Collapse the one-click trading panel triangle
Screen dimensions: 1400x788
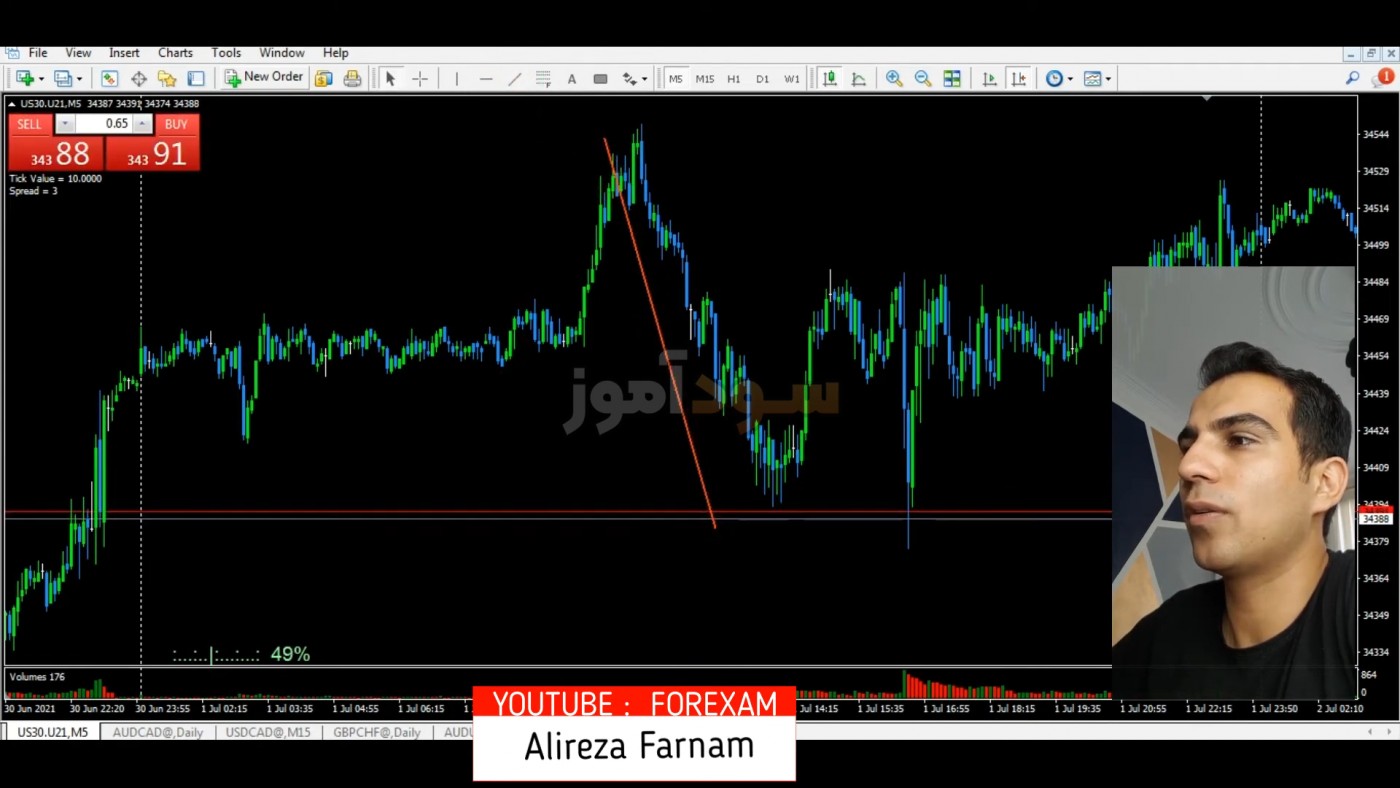point(12,104)
